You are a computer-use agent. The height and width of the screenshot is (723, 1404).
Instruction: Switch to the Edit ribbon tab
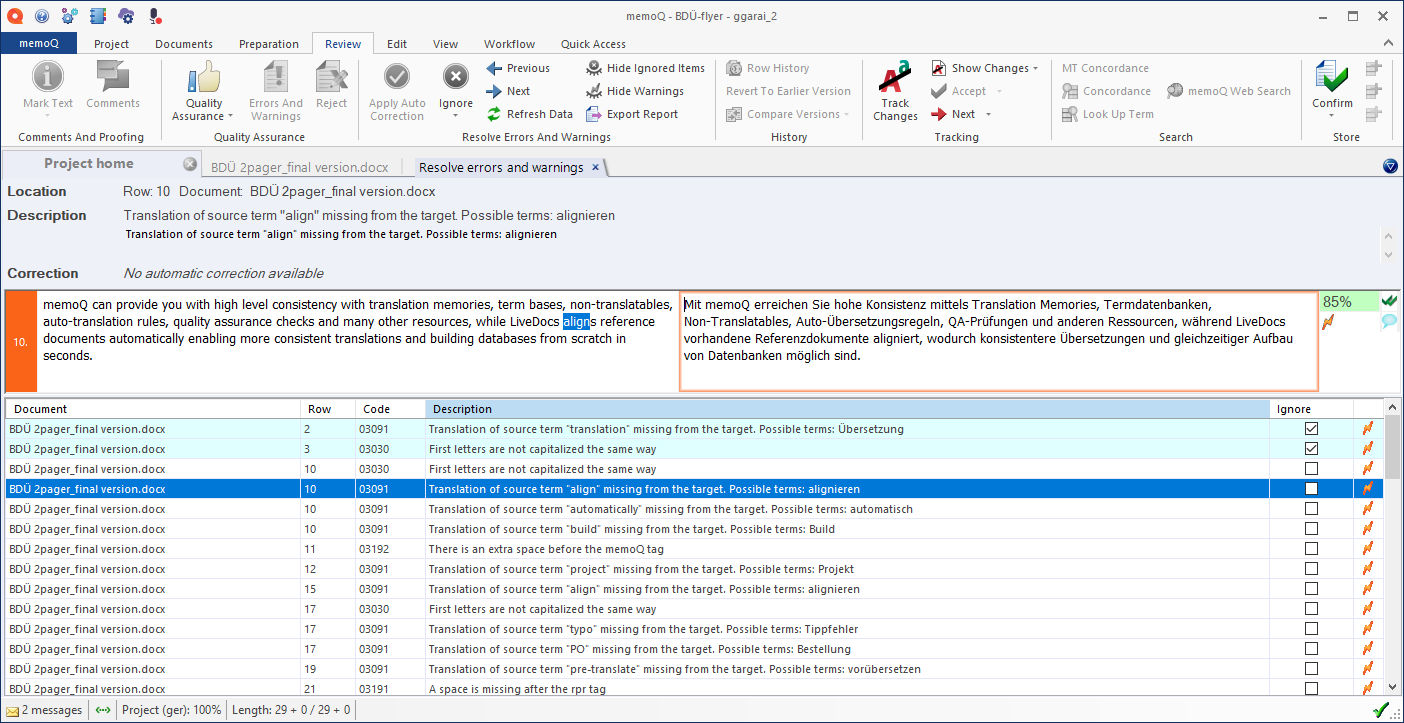(x=396, y=43)
